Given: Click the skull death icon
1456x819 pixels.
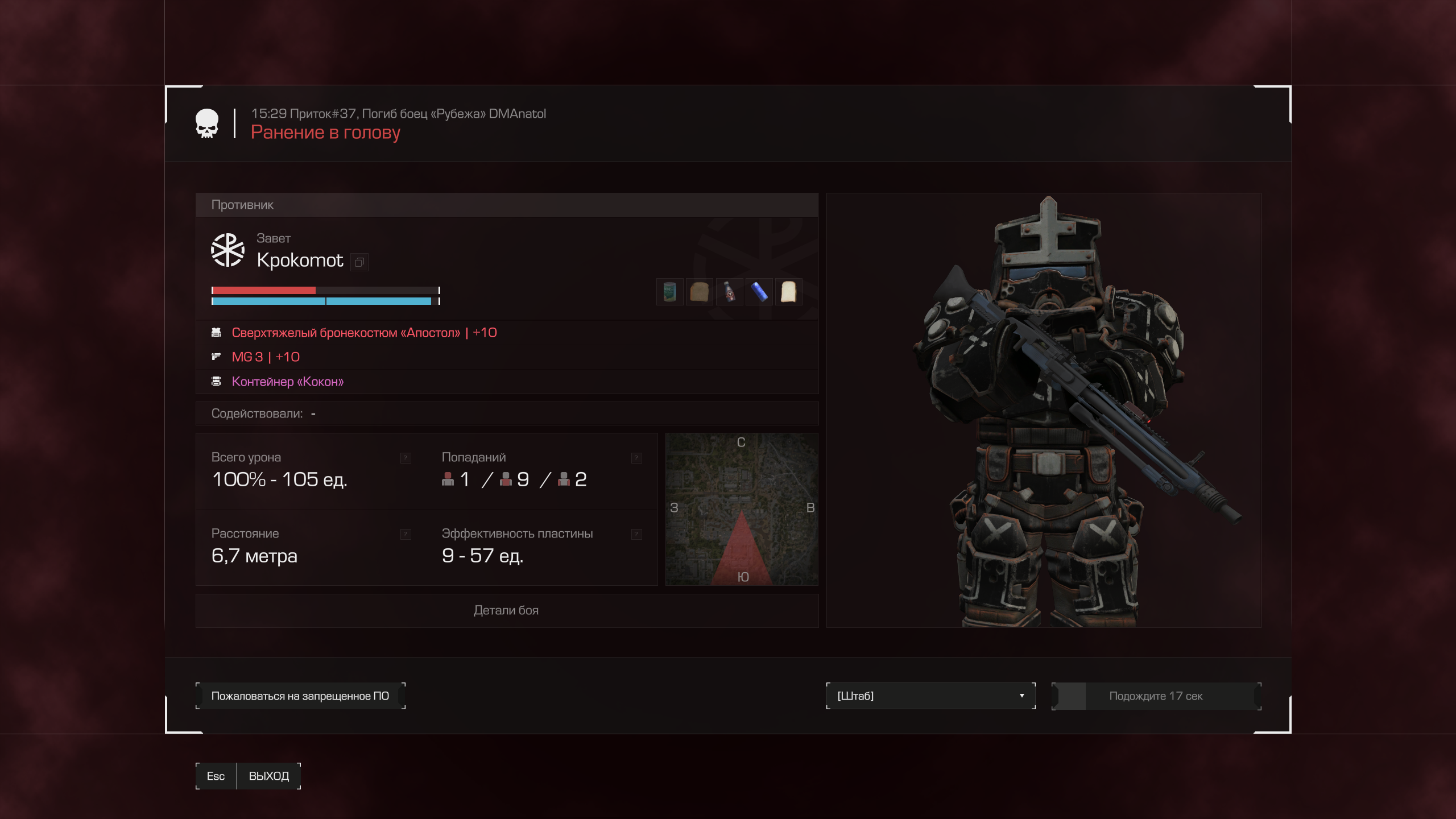Looking at the screenshot, I should (207, 123).
